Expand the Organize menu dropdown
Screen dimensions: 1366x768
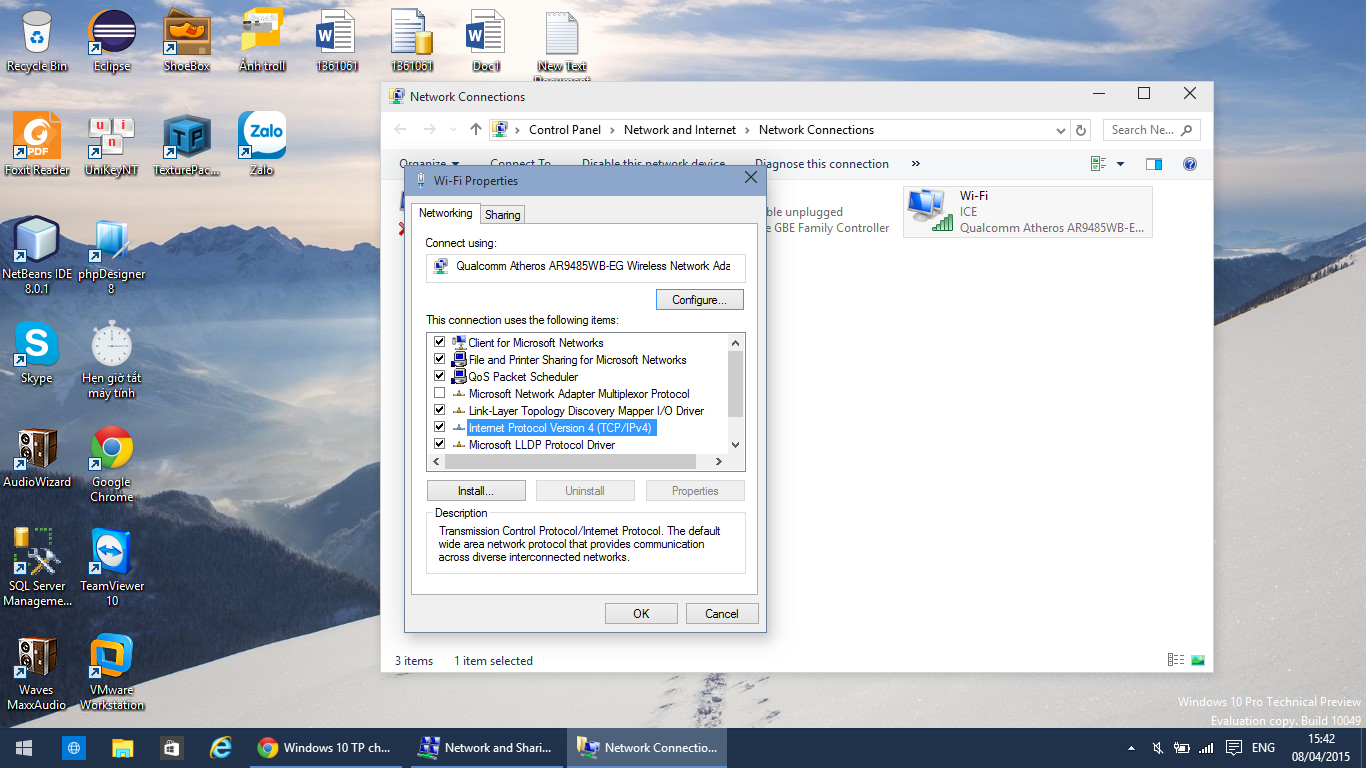429,164
